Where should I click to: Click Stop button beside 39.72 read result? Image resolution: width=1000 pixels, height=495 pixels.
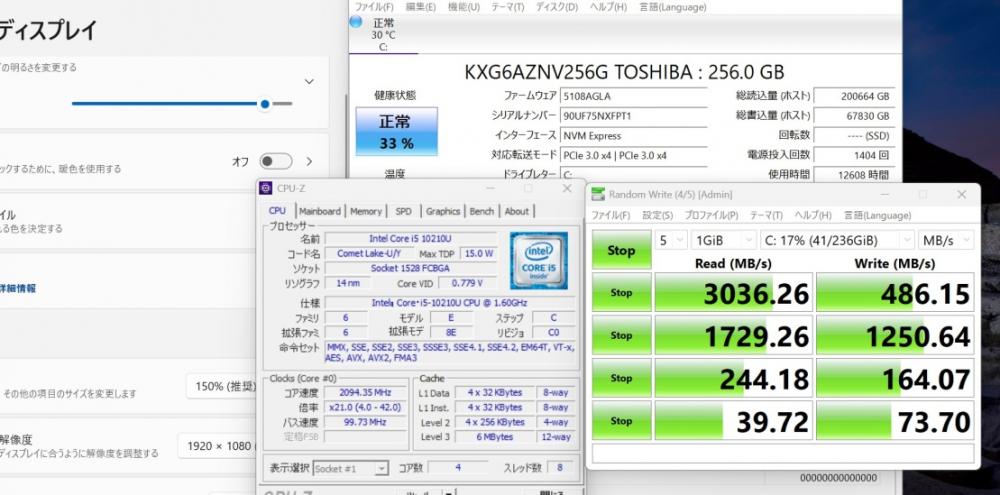click(621, 421)
